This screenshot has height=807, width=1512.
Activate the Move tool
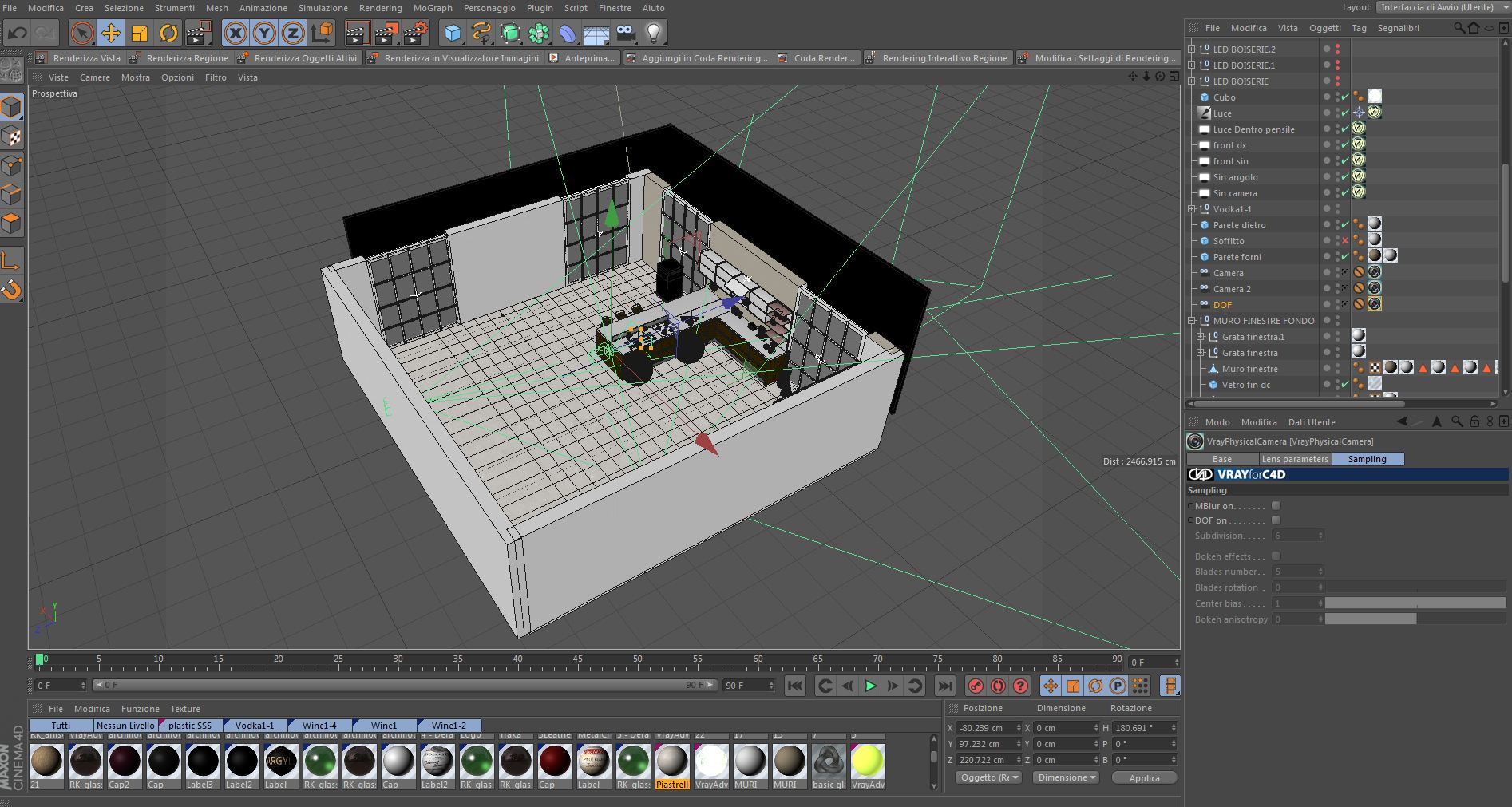111,33
